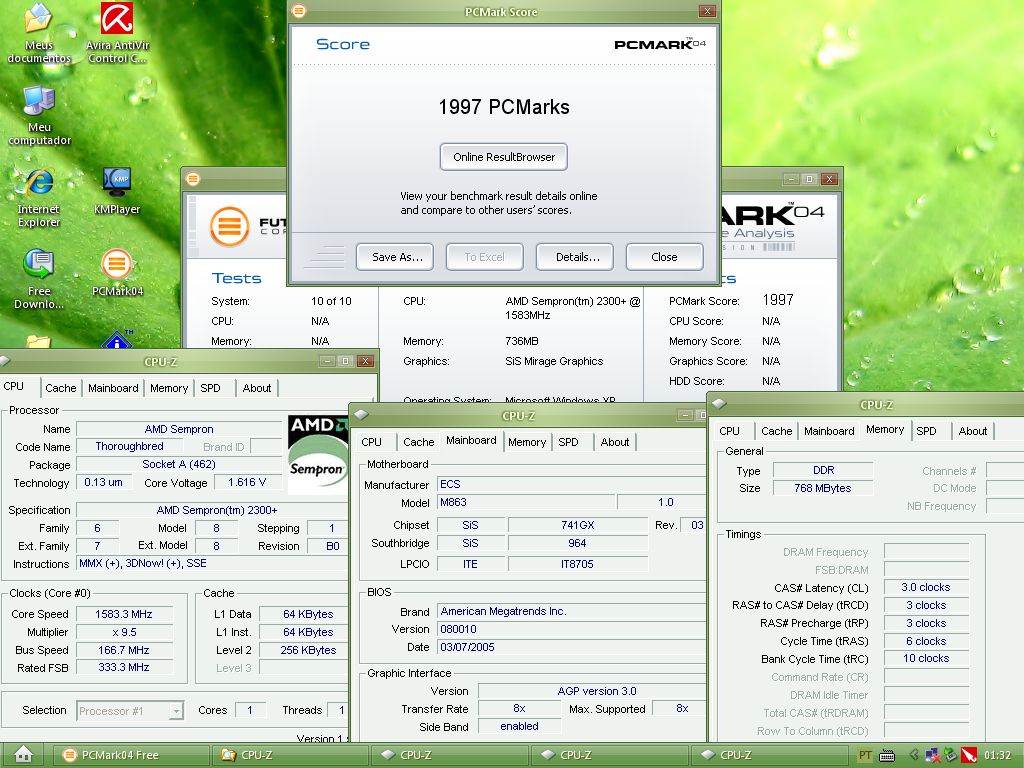The width and height of the screenshot is (1024, 768).
Task: Click the Futuremark orange logo
Action: (x=229, y=227)
